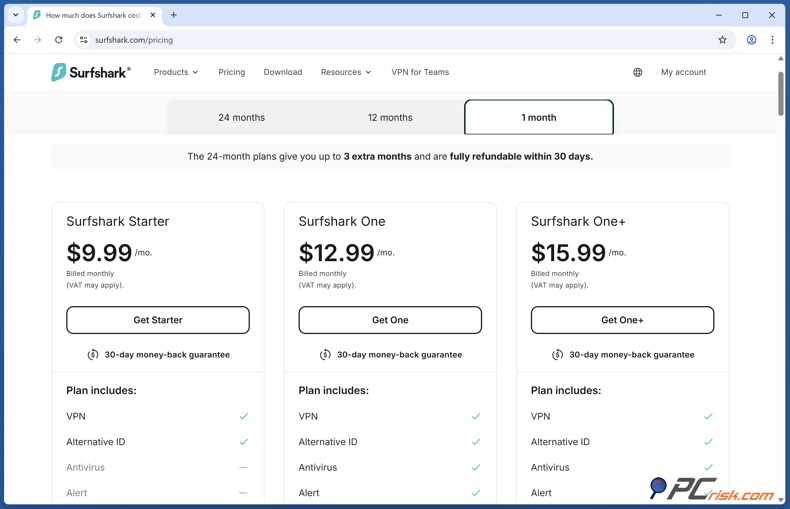Click the Get Starter button
Image resolution: width=790 pixels, height=509 pixels.
[x=158, y=320]
